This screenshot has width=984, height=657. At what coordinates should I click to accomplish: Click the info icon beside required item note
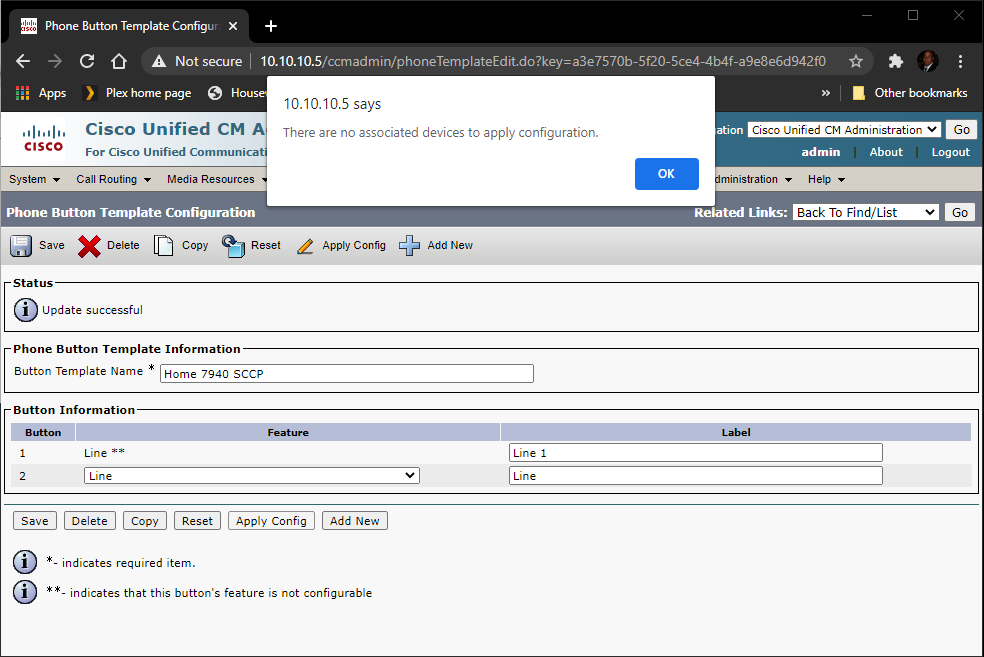25,562
